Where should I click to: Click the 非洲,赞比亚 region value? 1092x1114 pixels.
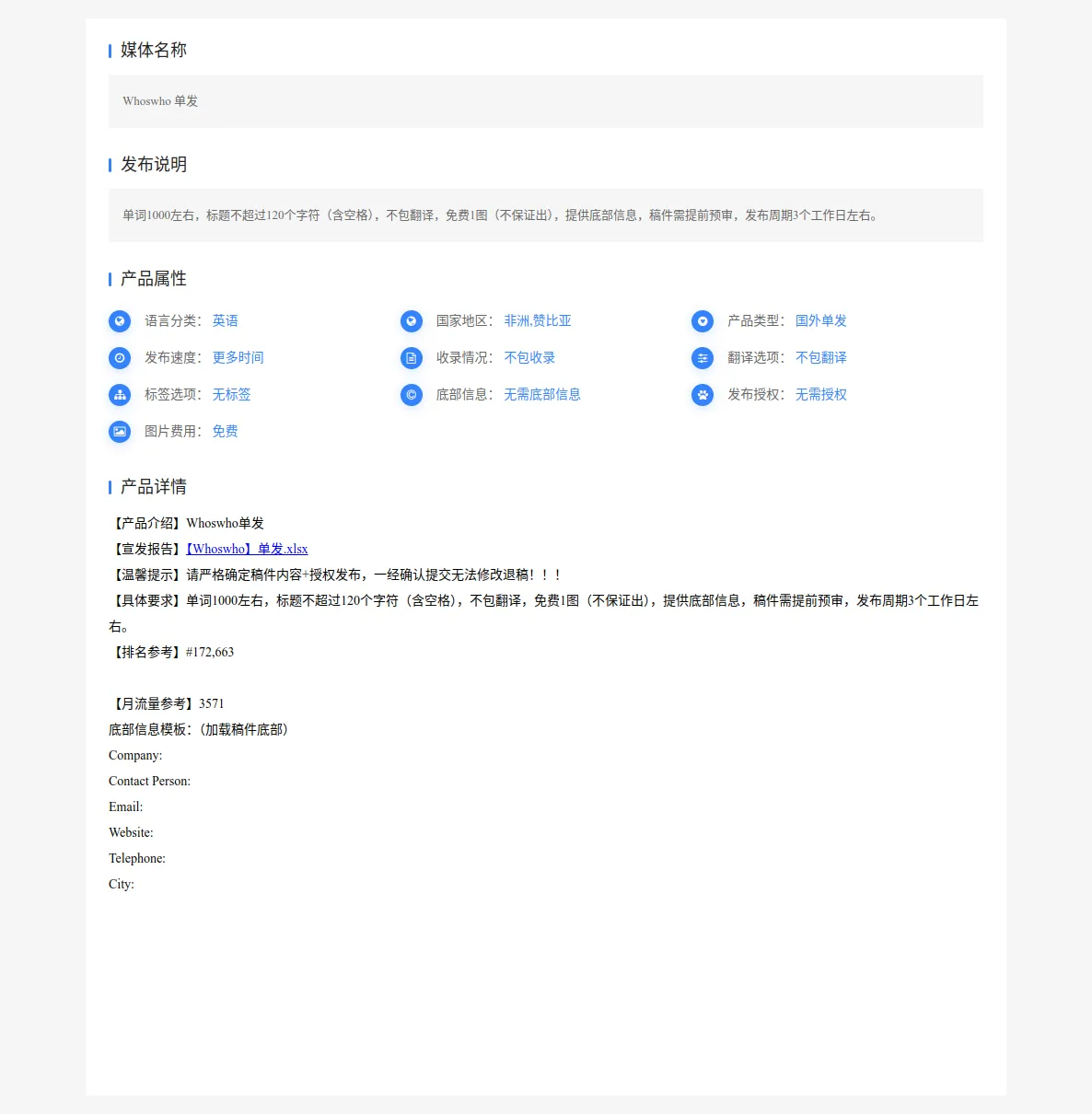click(538, 321)
